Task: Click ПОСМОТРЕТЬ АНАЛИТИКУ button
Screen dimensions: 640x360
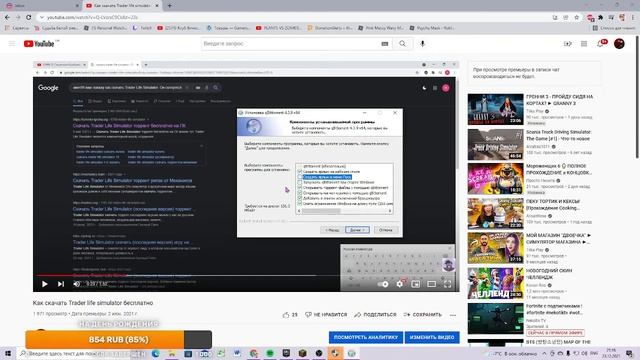Action: click(366, 337)
